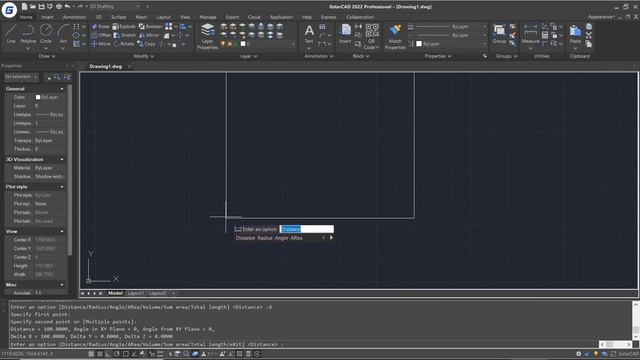Click the Erase tool in Modify
The image size is (640, 360).
pos(100,27)
